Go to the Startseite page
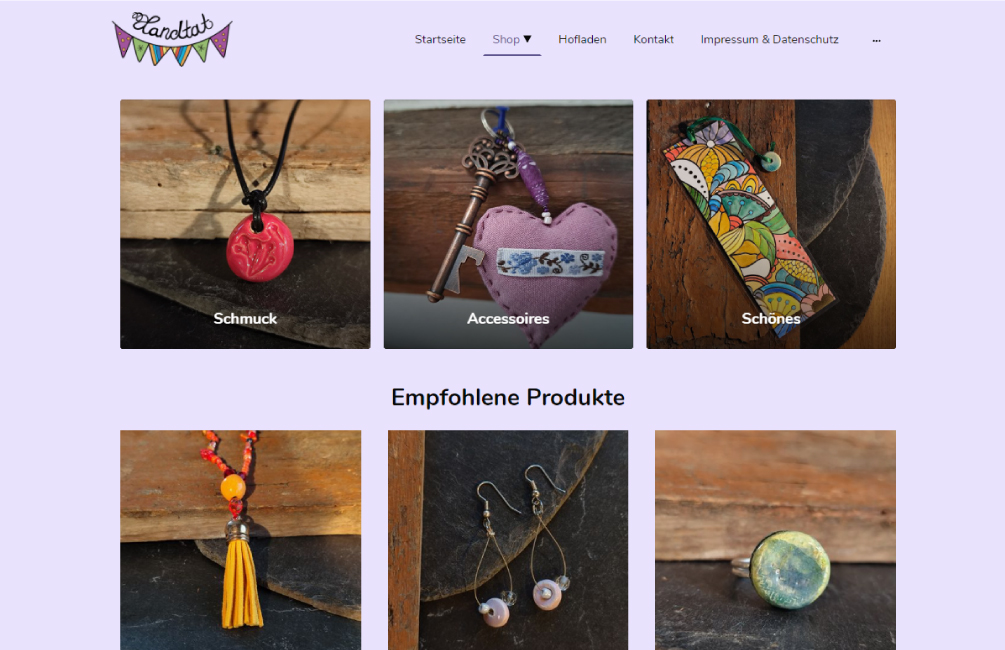1005x650 pixels. (x=440, y=39)
